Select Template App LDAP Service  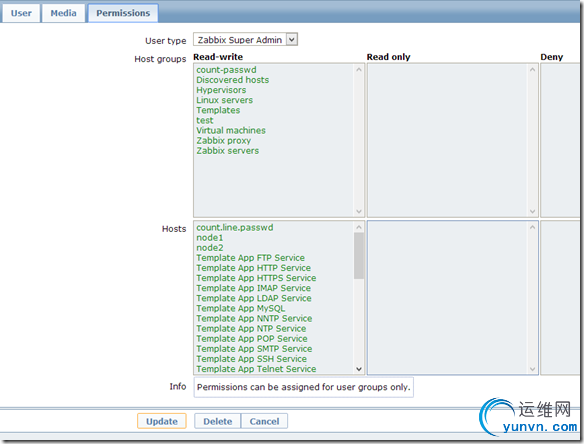254,298
